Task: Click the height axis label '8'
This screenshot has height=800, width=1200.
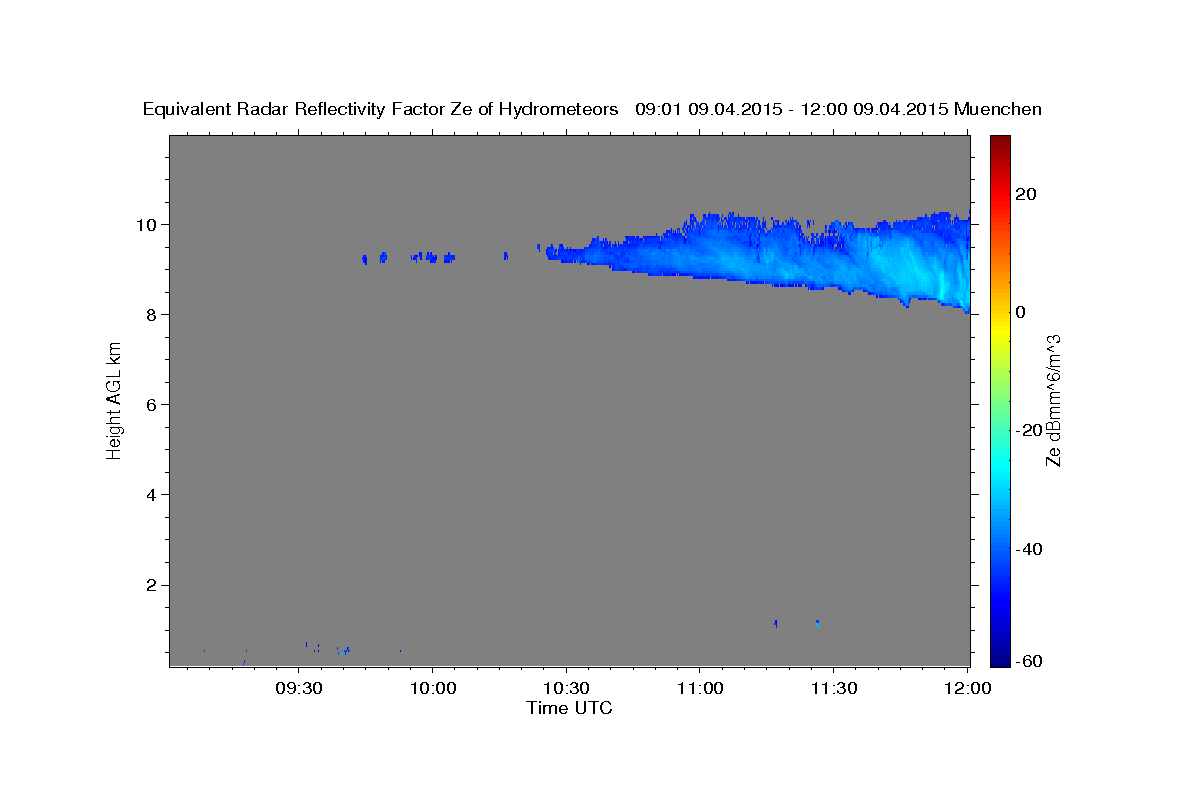Action: point(150,314)
